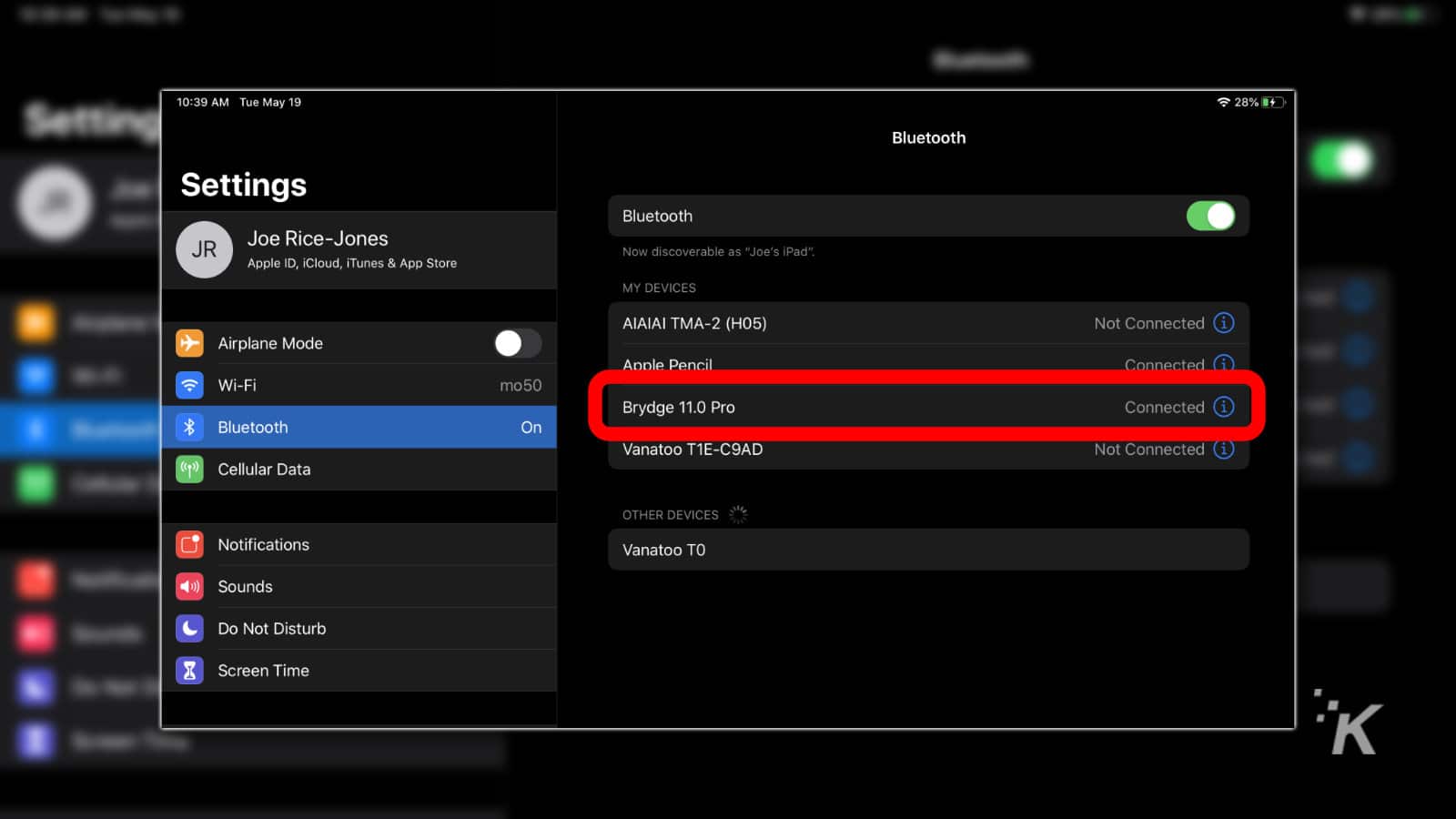Open Screen Time settings

coord(359,670)
